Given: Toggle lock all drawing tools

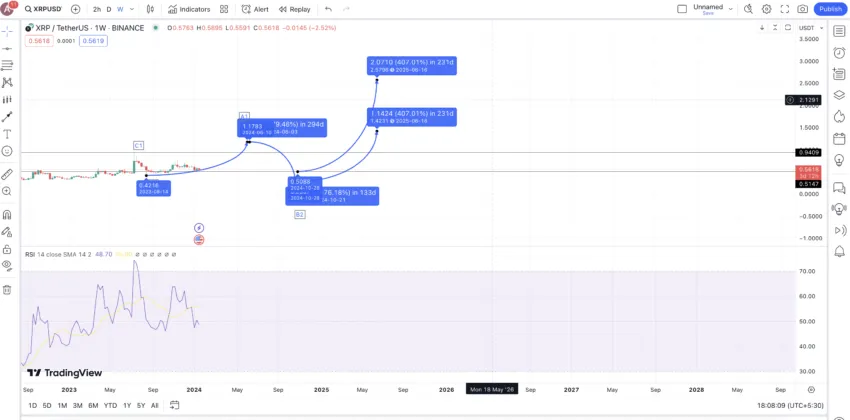Looking at the screenshot, I should click(7, 249).
